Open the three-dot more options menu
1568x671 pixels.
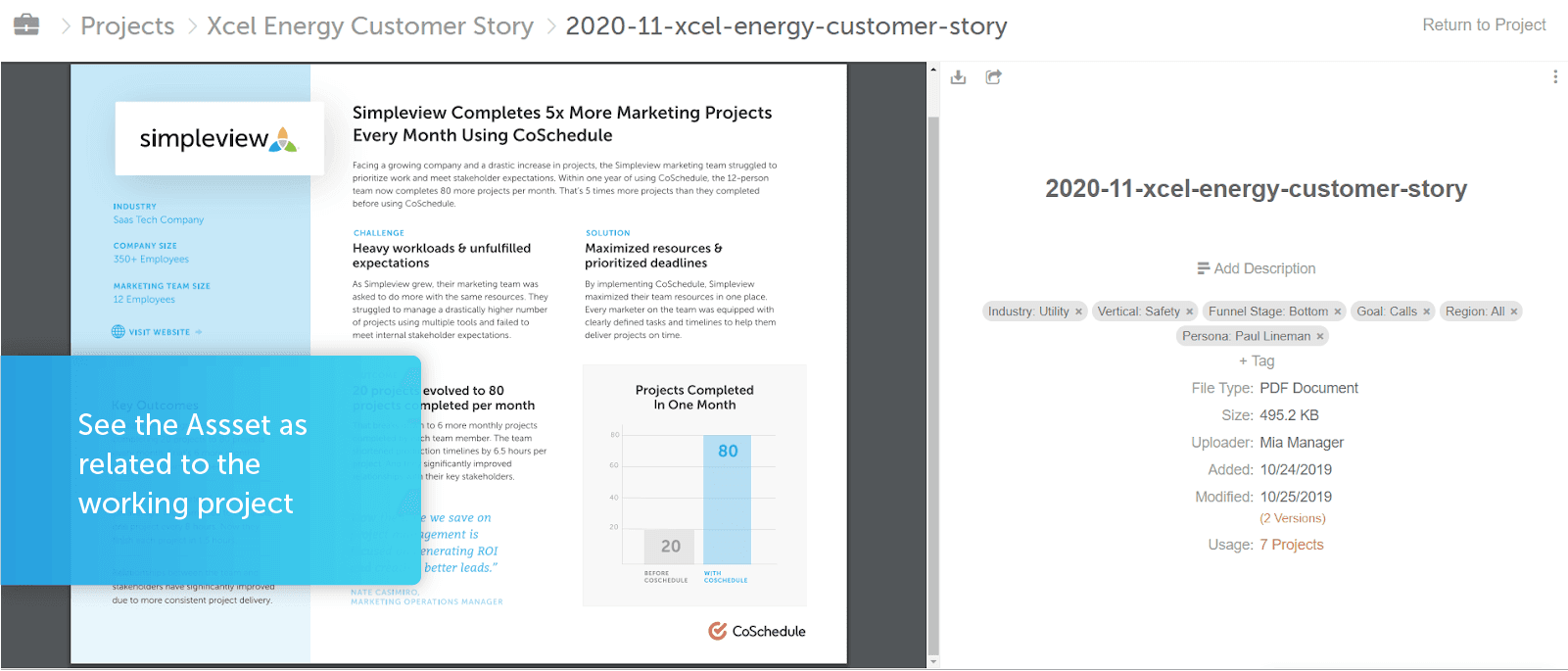1555,76
